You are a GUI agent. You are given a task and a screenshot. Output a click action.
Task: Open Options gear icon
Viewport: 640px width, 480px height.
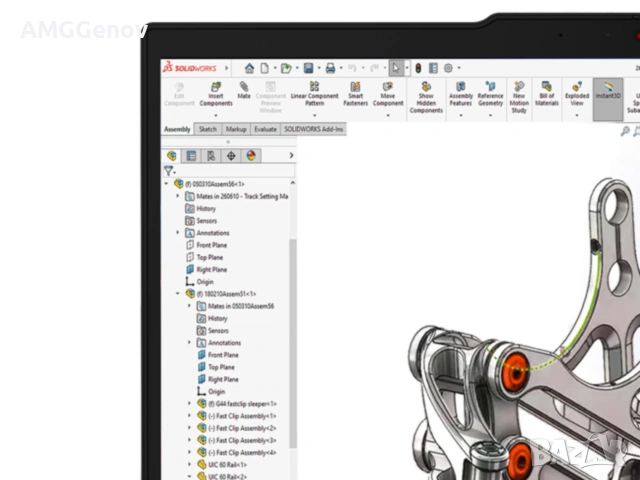(x=448, y=68)
